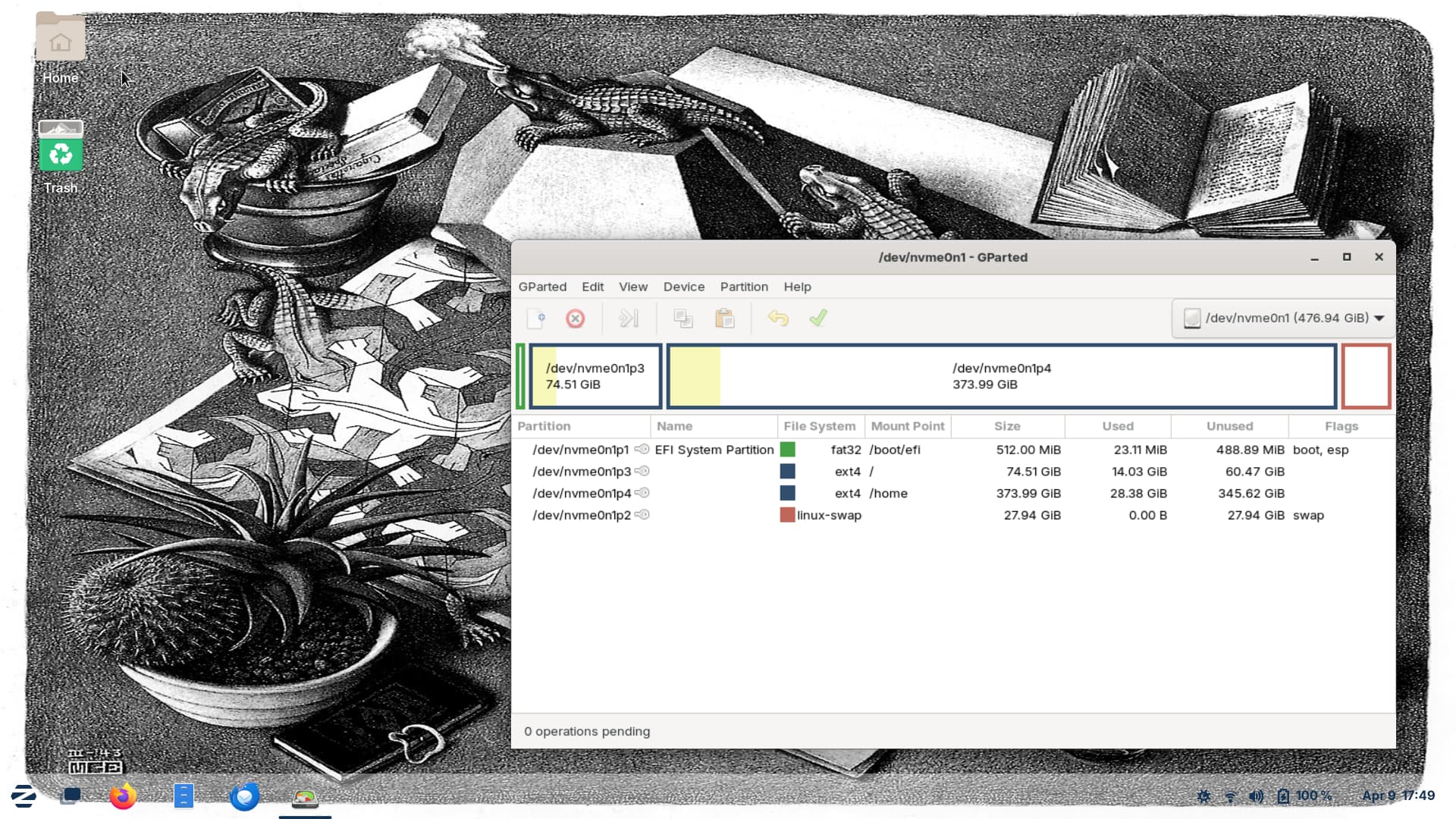Screen dimensions: 1456x819
Task: Click the battery 100 % indicator
Action: 1304,796
